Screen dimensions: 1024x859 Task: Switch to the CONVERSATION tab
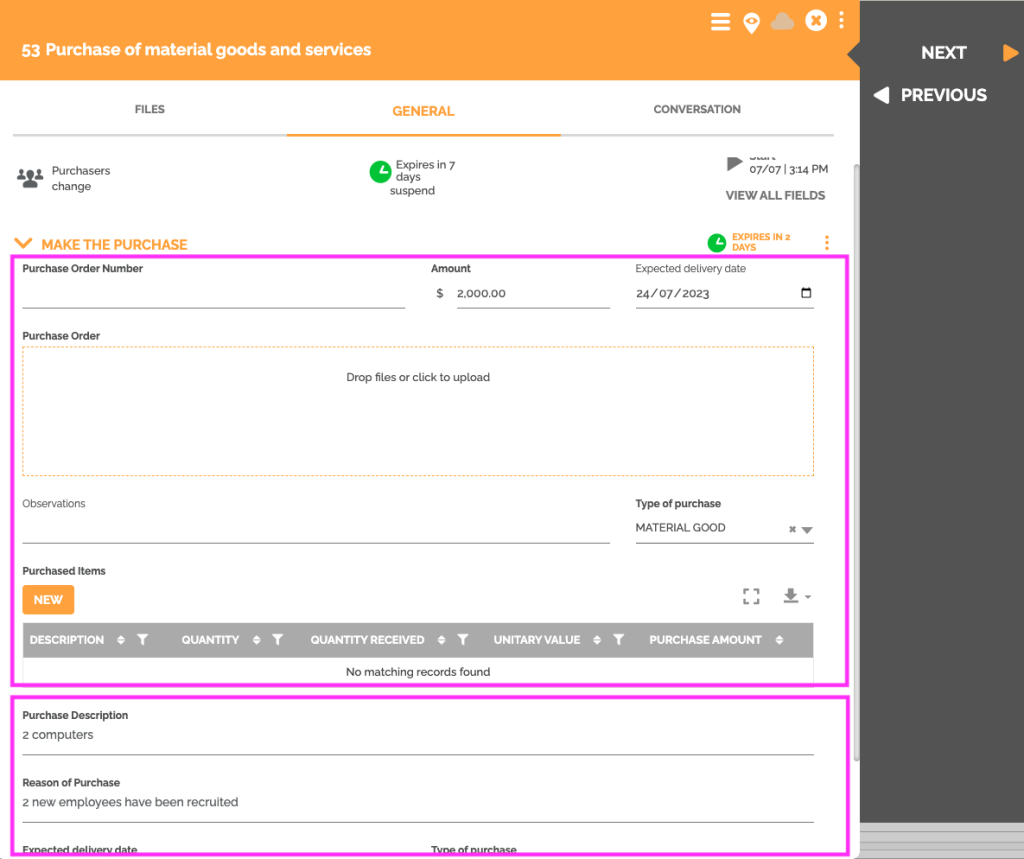[697, 109]
